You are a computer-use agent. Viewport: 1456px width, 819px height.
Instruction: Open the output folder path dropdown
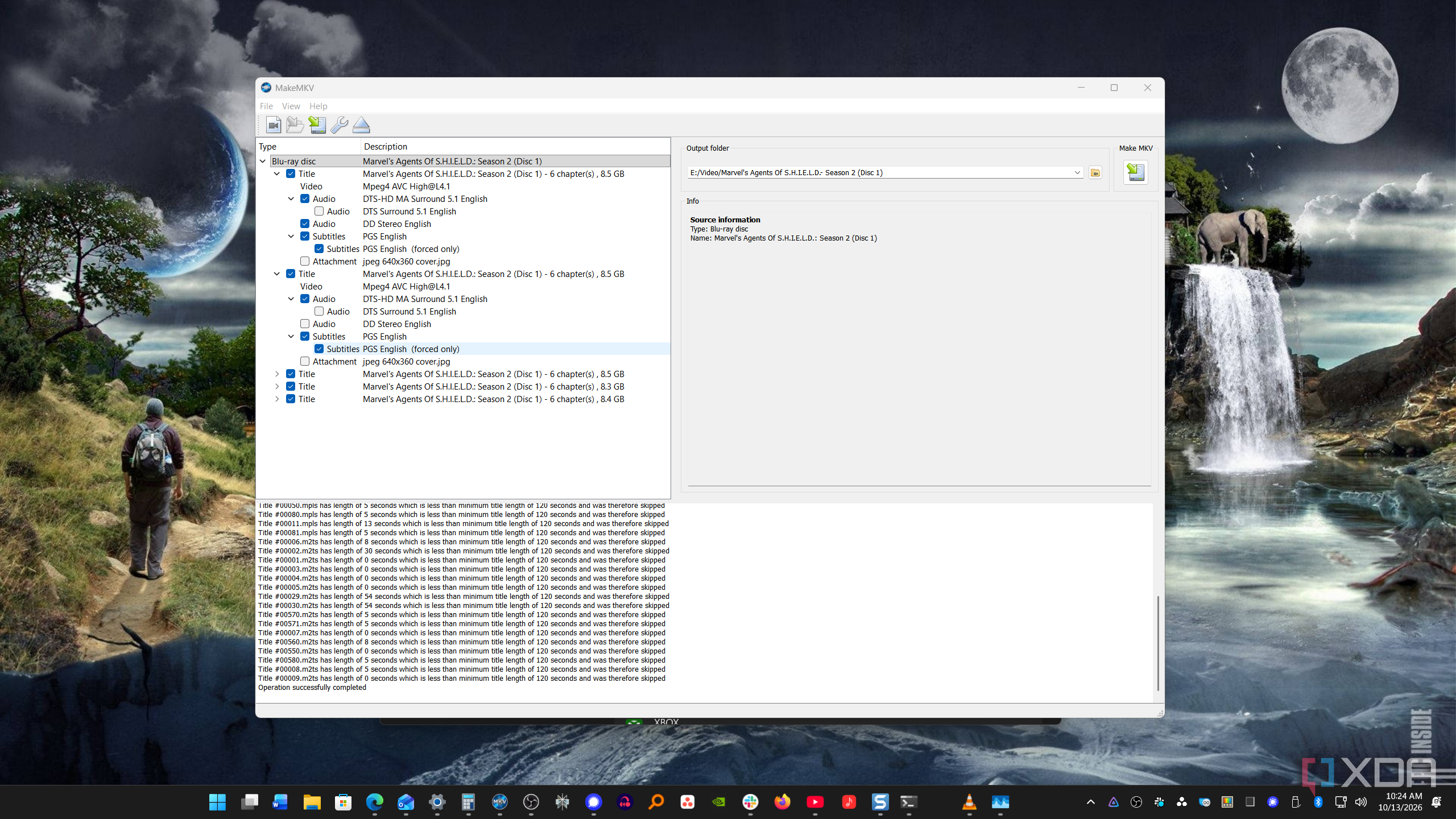1077,173
